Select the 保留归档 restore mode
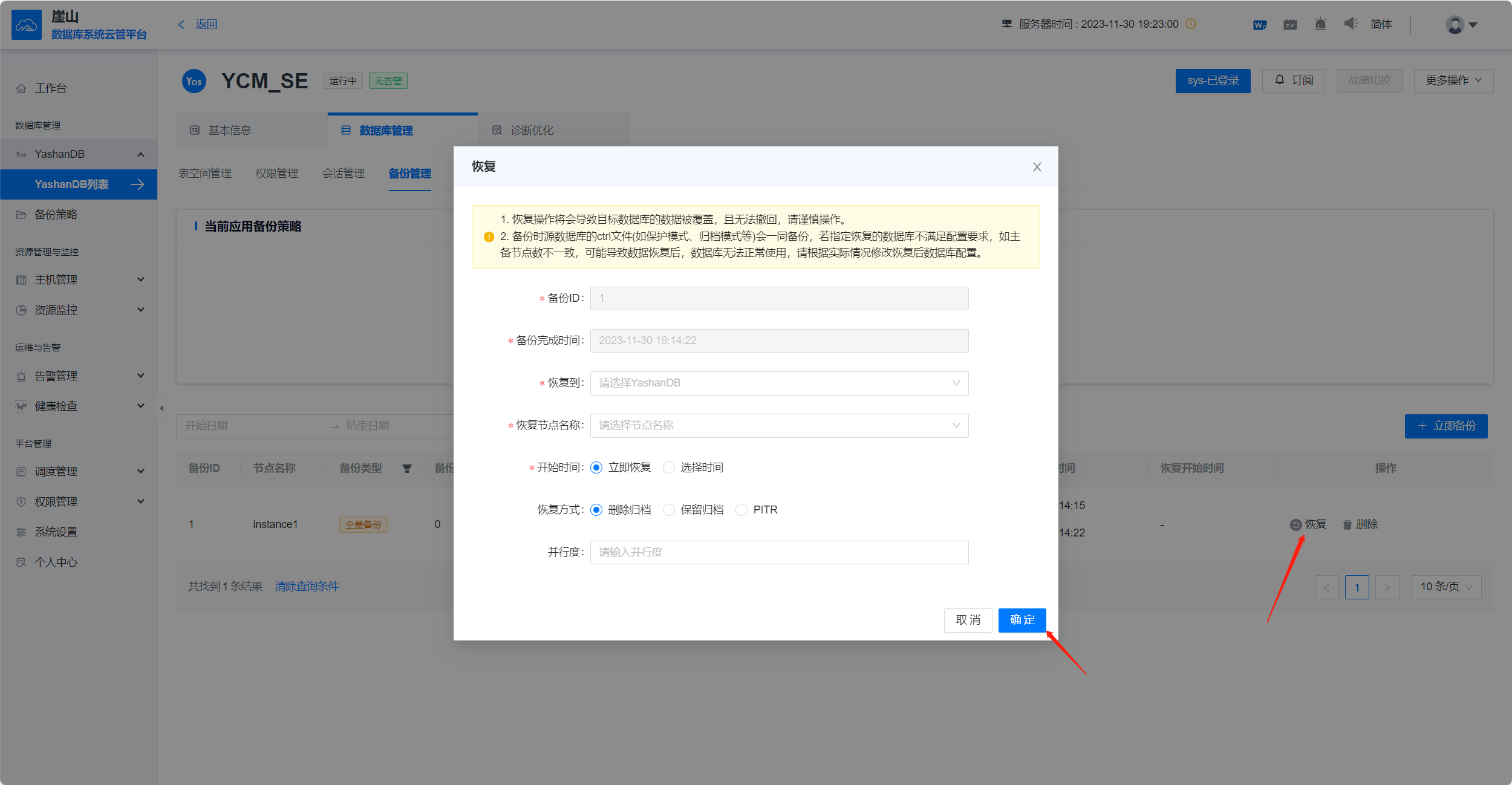Image resolution: width=1512 pixels, height=785 pixels. pyautogui.click(x=669, y=510)
